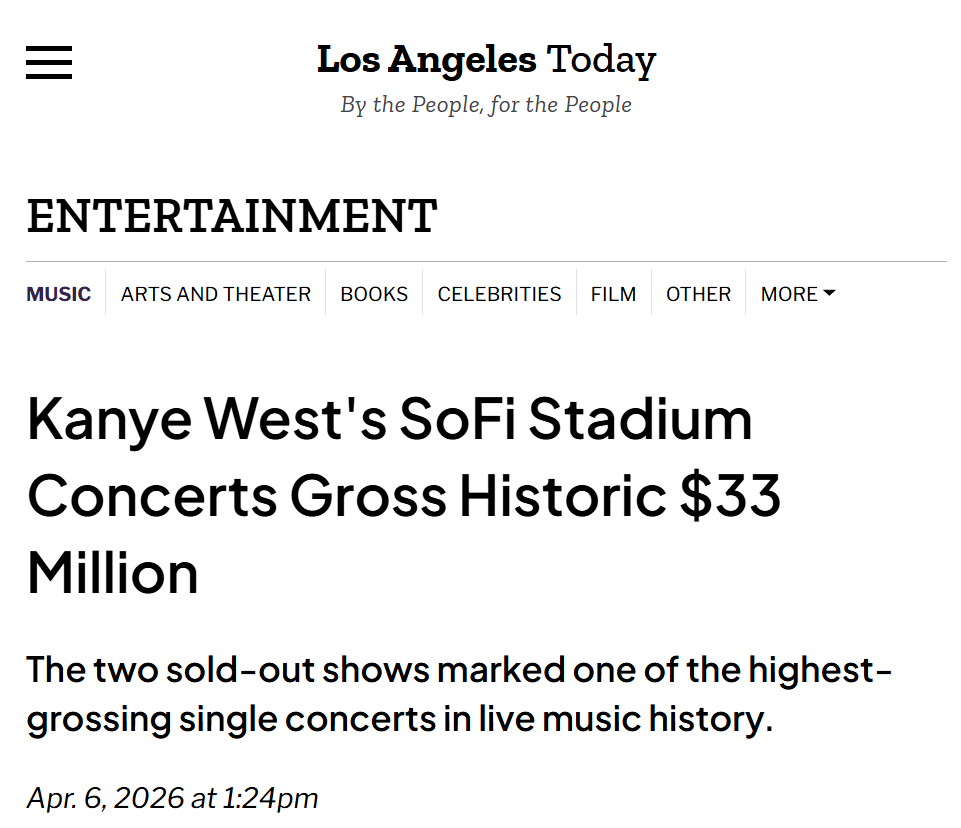Go to the Books section

click(x=374, y=294)
